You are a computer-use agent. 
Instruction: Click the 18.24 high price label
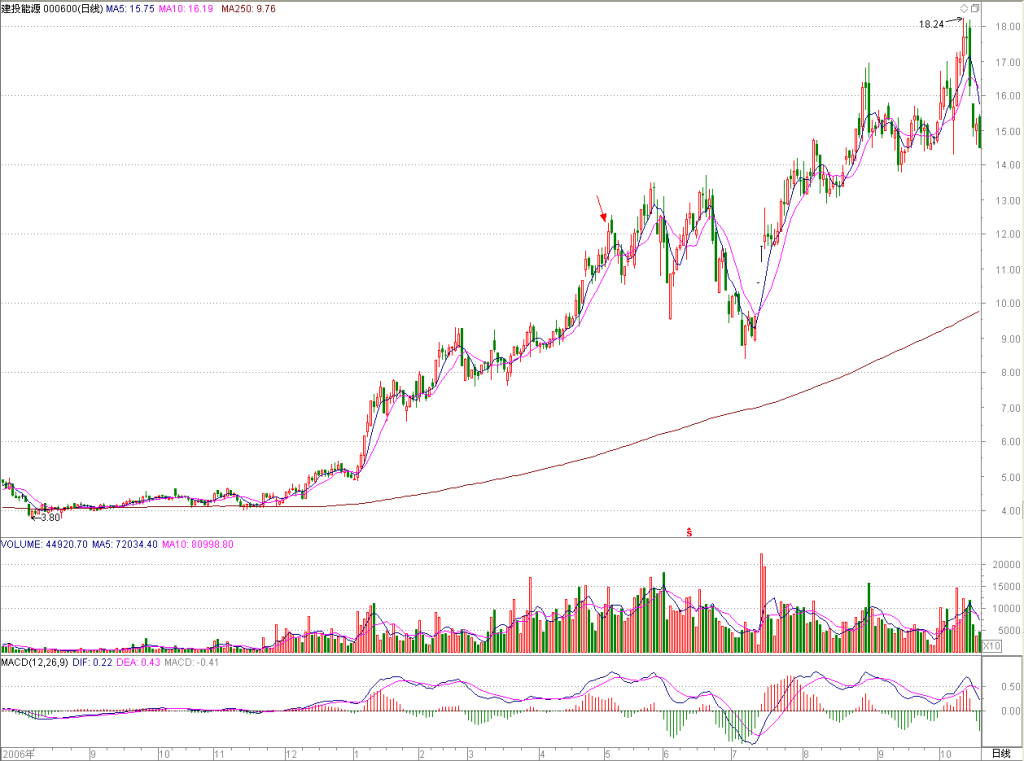coord(931,24)
